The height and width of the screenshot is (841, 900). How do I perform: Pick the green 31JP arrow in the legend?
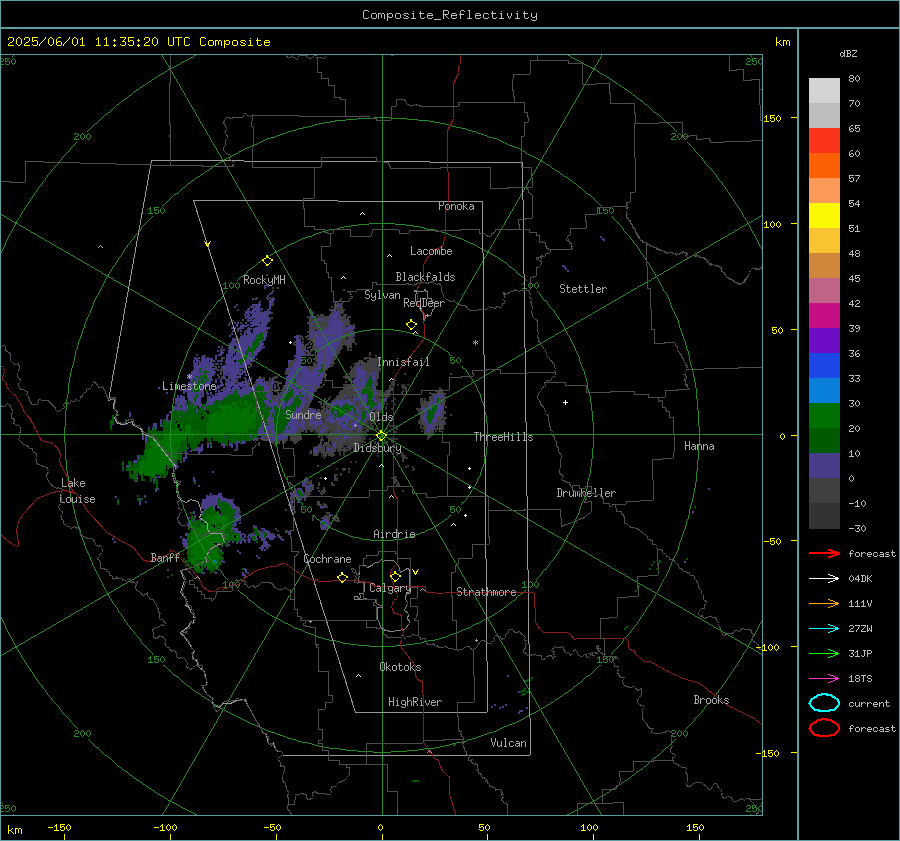(x=824, y=653)
